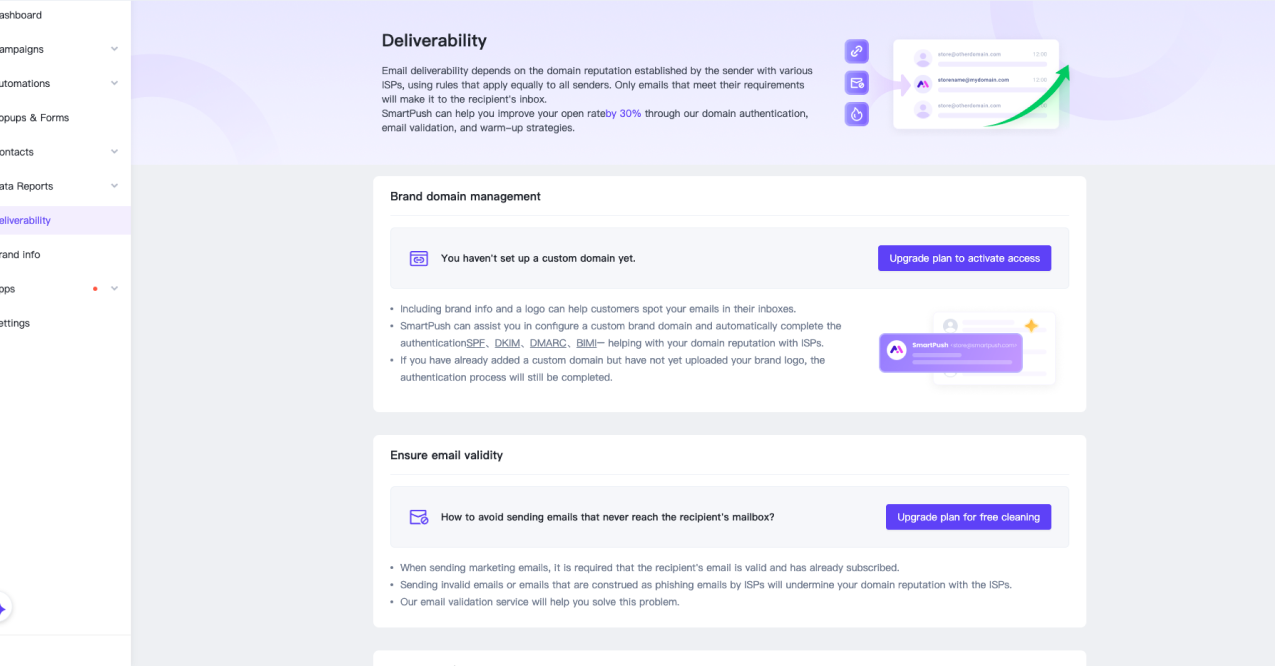Click the sparkle icon above the SmartPush preview card

[x=1032, y=323]
